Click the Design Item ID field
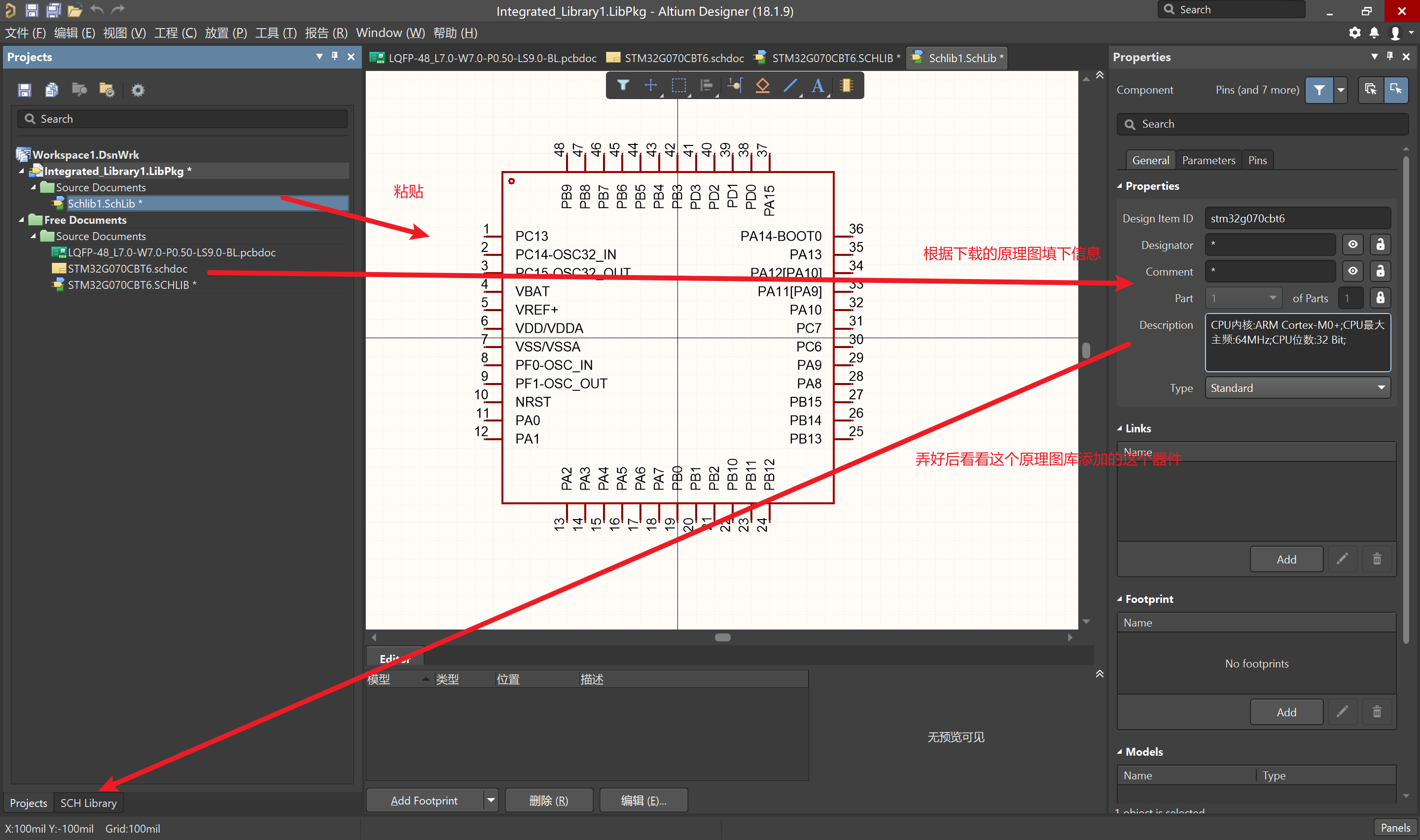Screen dimensions: 1420x840 click(x=1298, y=218)
